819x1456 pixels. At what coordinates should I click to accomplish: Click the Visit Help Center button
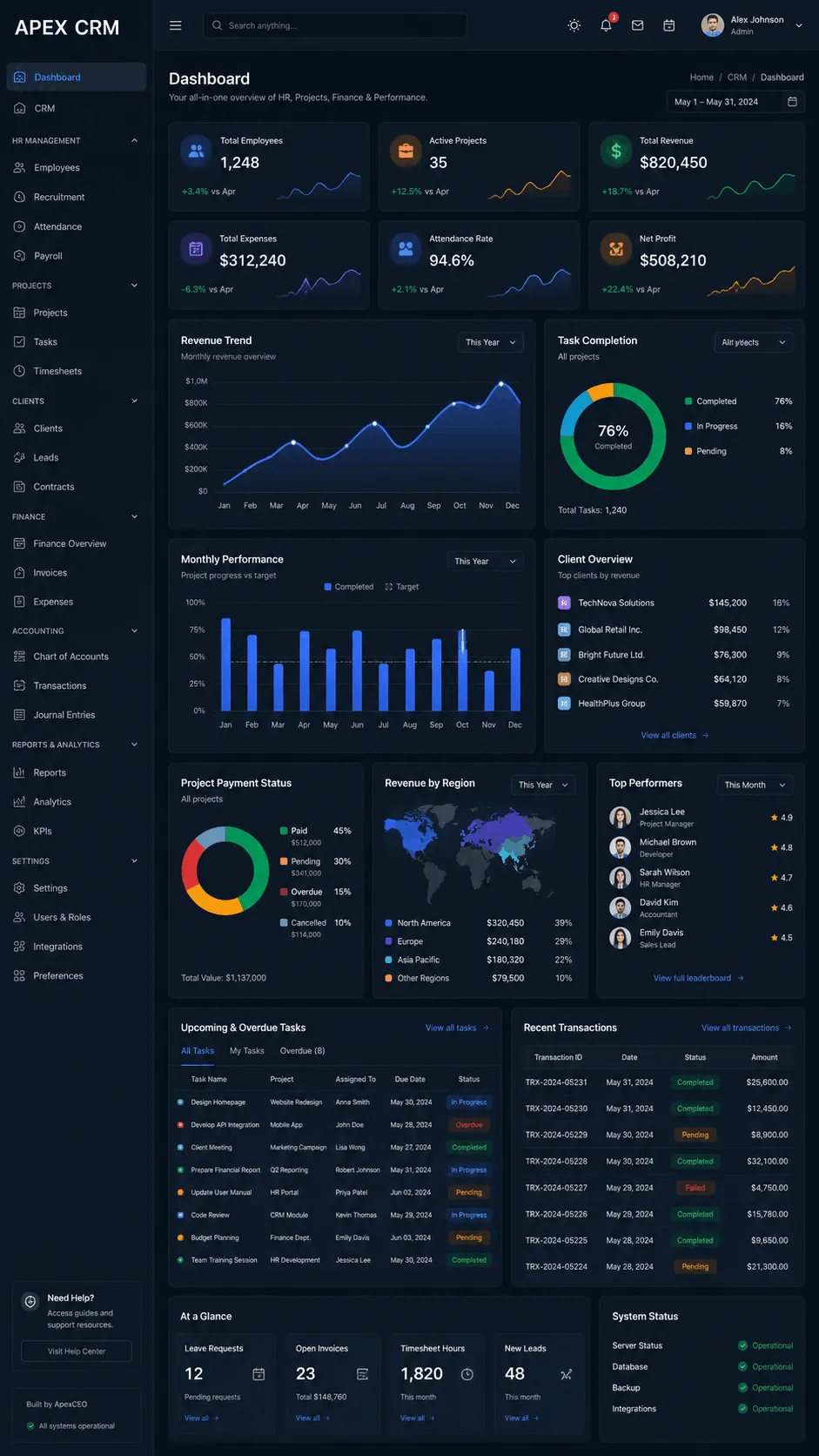pos(77,1352)
